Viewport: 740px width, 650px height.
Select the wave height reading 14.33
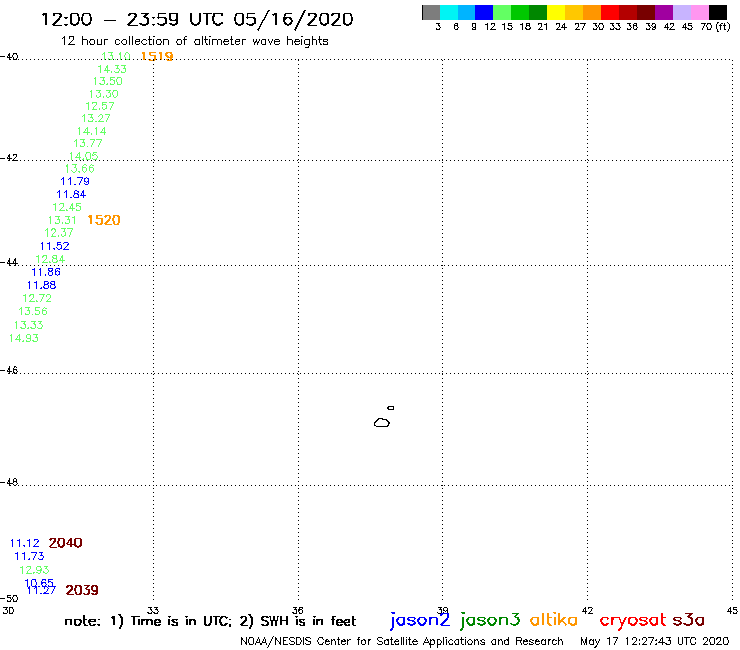pyautogui.click(x=112, y=69)
